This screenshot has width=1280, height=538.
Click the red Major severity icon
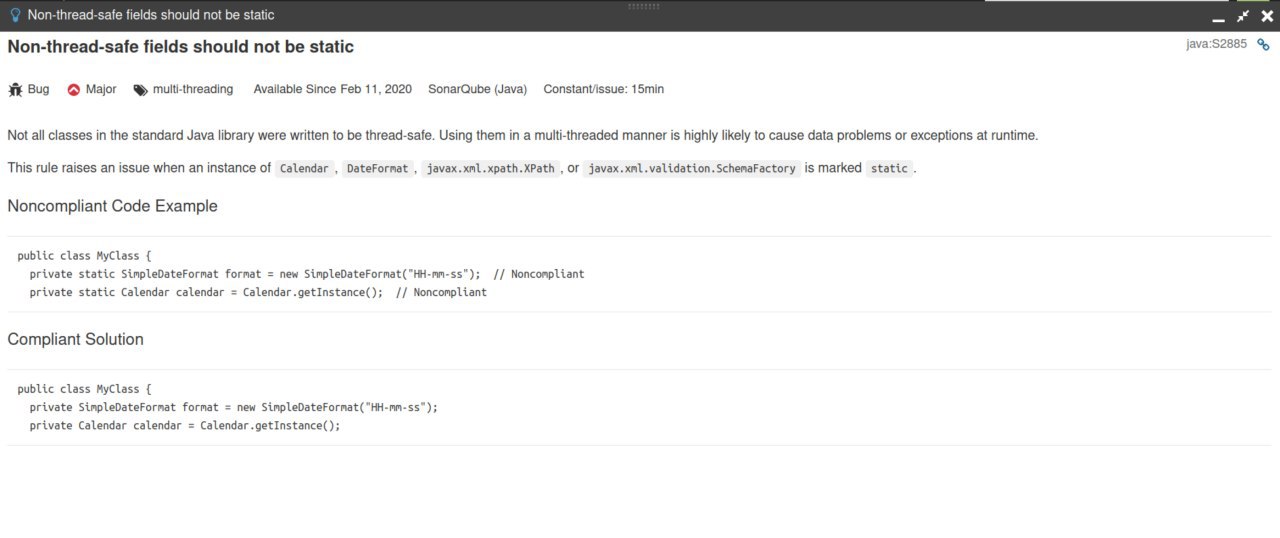pos(73,89)
